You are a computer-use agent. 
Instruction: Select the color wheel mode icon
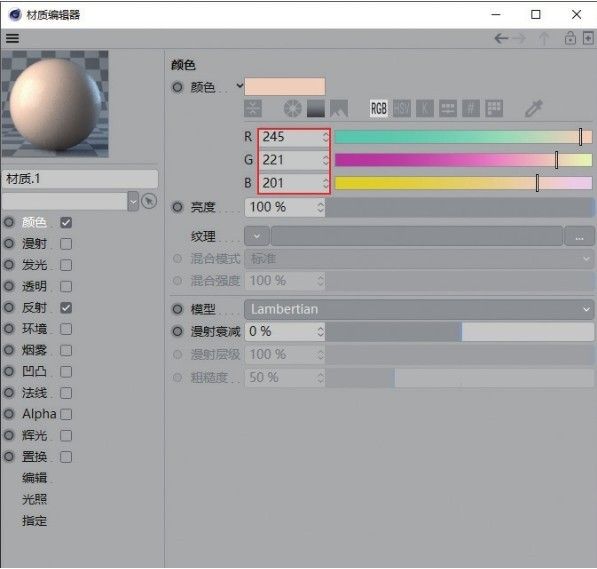[292, 109]
